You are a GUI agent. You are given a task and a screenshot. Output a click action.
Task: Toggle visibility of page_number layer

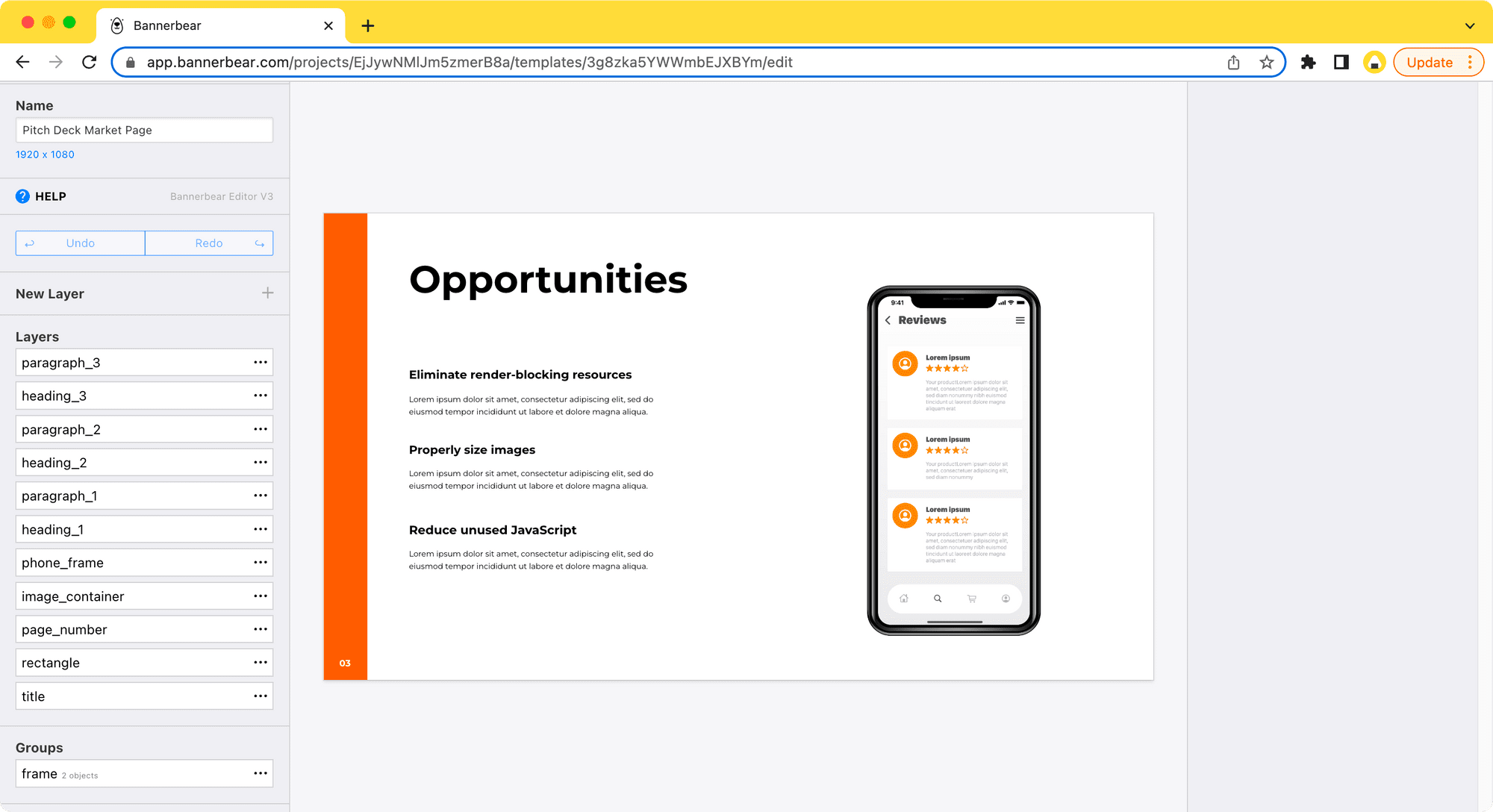tap(260, 629)
